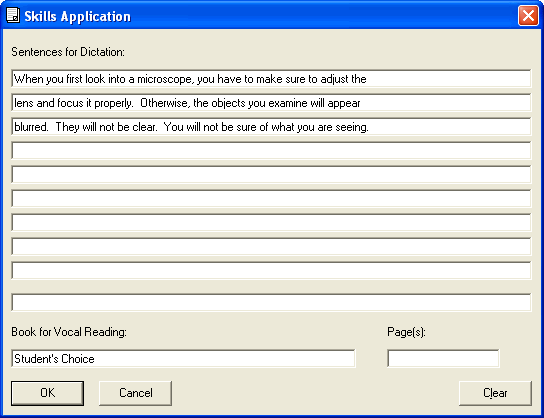Click the first empty dictation field below 'blurred'
The width and height of the screenshot is (544, 418).
(271, 151)
